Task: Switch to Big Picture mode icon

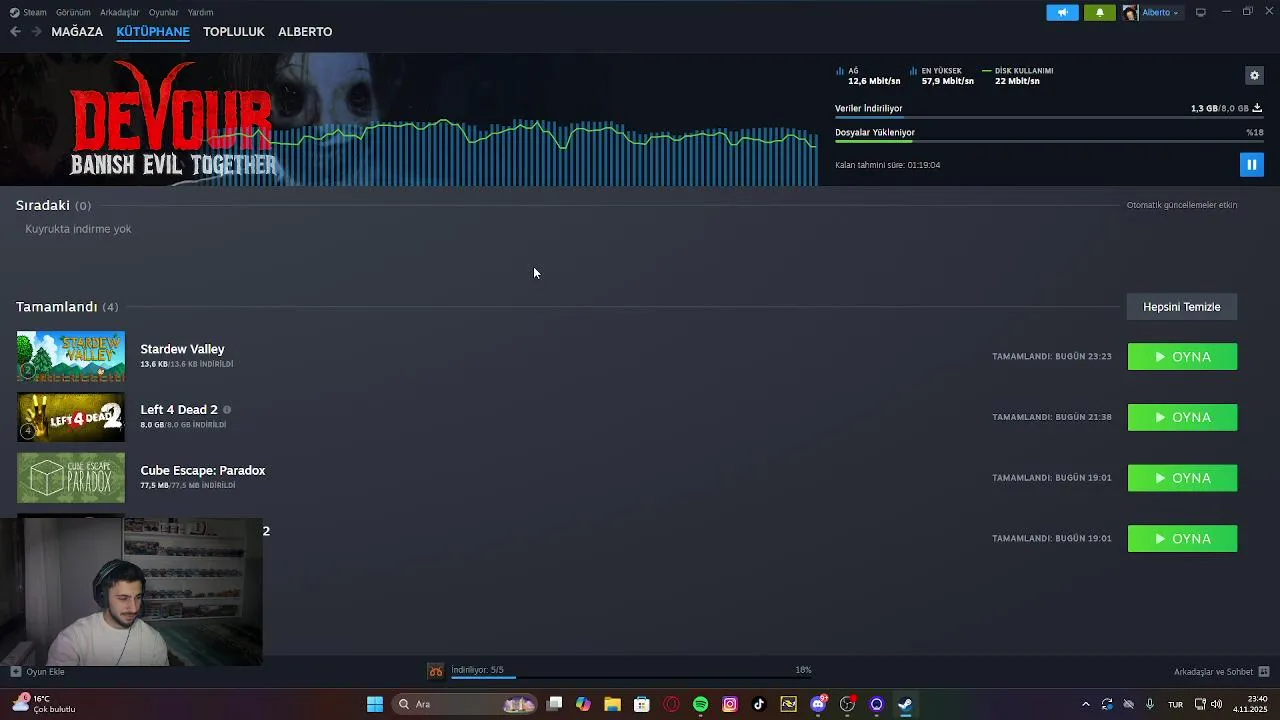Action: click(x=1200, y=12)
